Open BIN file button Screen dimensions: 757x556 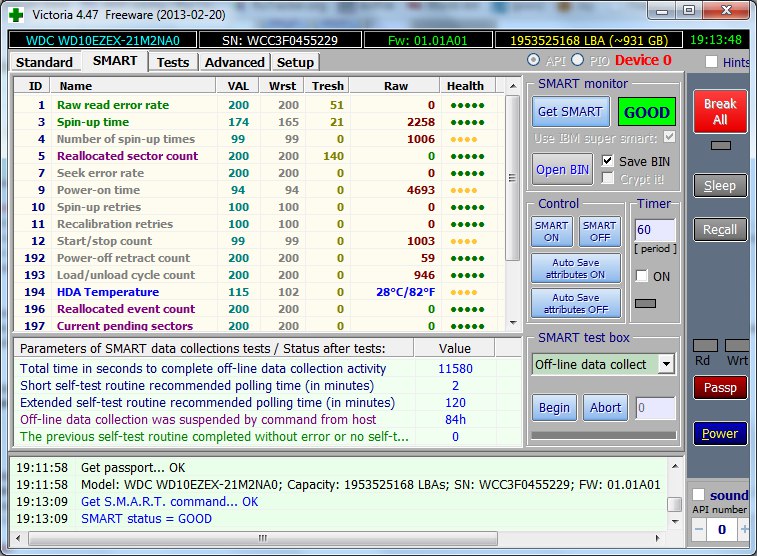562,169
